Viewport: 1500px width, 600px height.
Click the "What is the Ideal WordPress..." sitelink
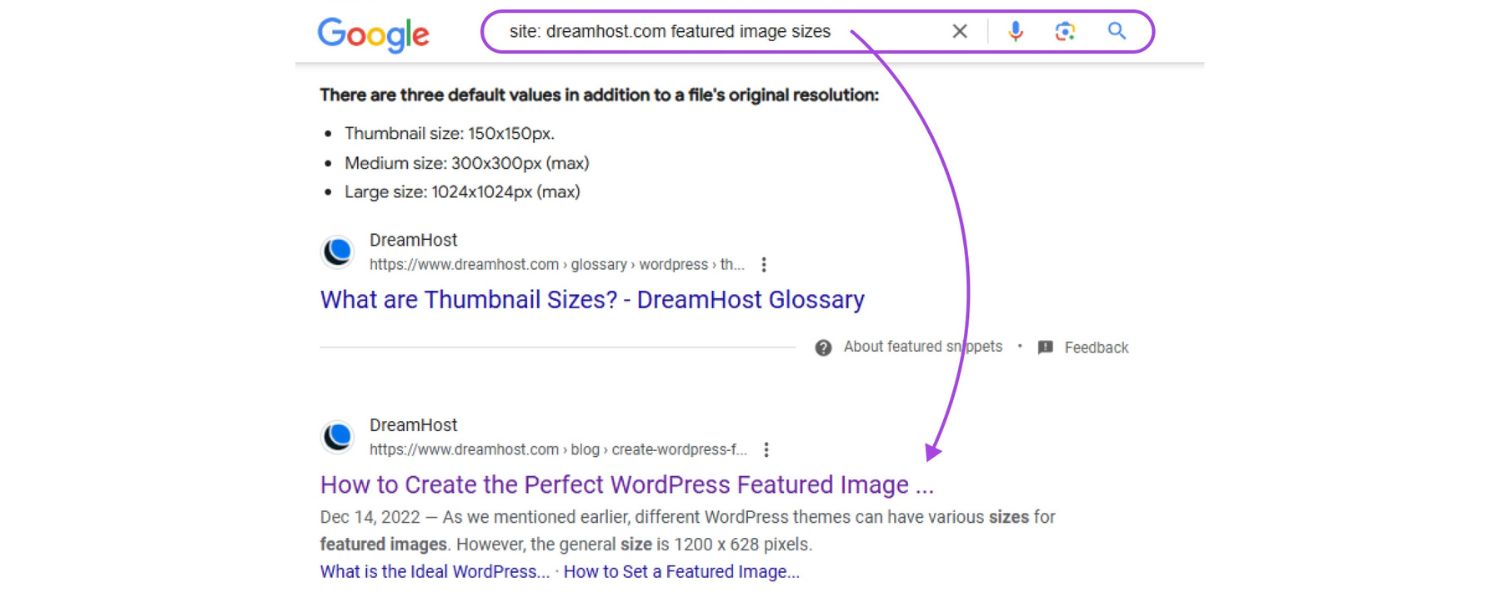[435, 572]
